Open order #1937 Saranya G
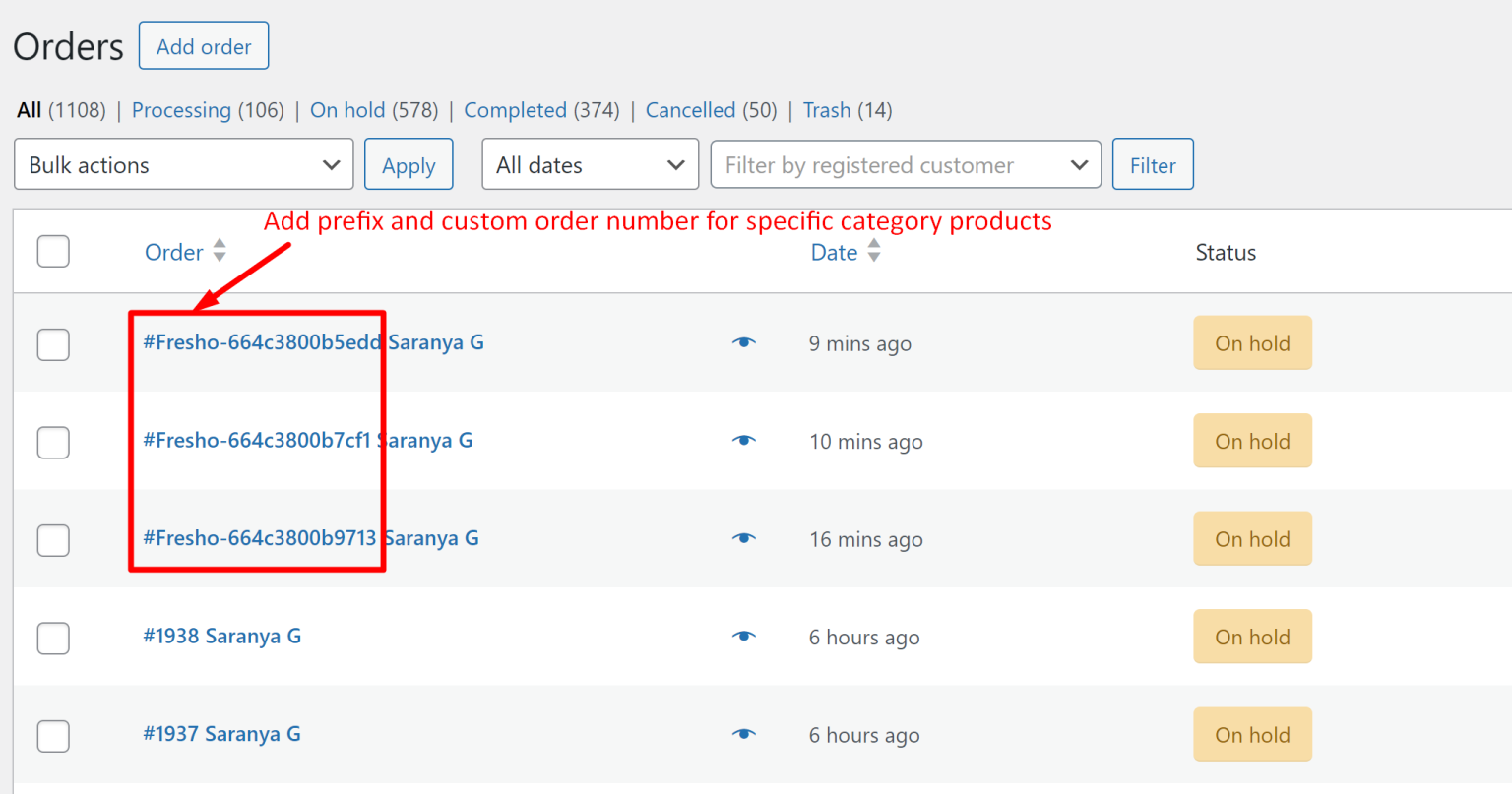 pos(221,734)
